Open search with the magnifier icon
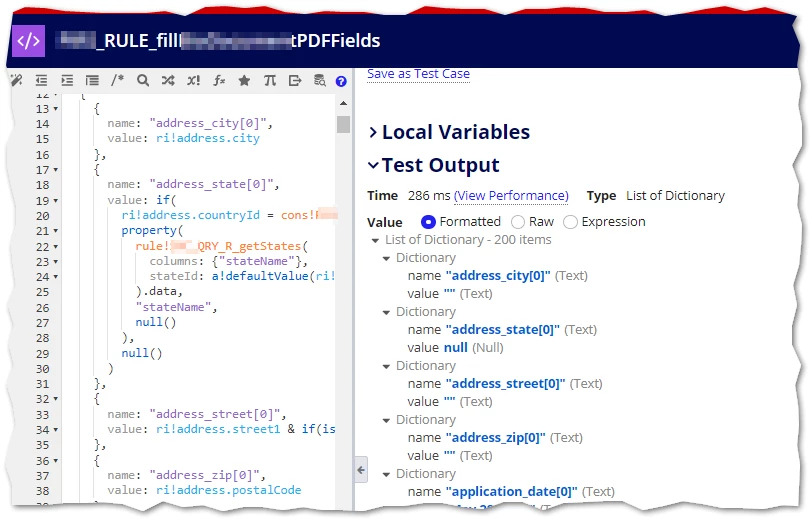This screenshot has width=812, height=521. (x=143, y=80)
